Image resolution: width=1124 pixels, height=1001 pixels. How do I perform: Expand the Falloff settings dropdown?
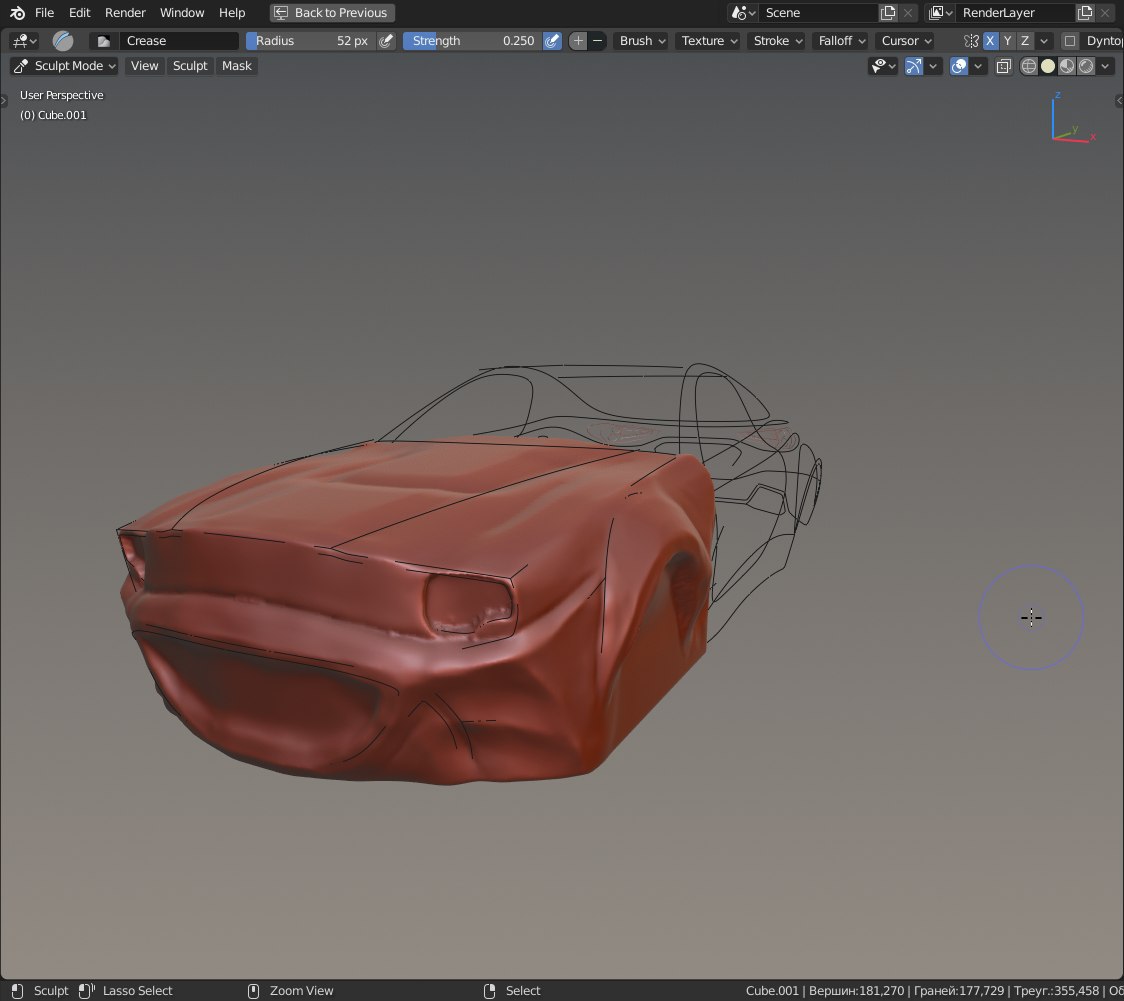coord(841,41)
